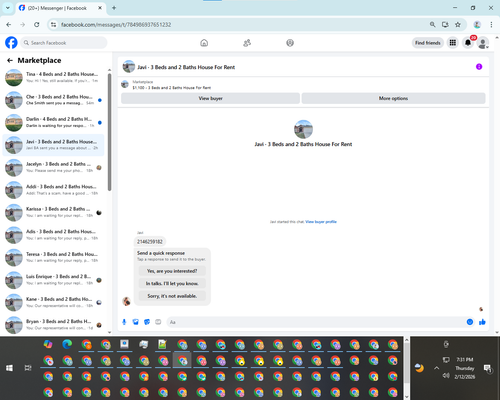500x400 pixels.
Task: Open the Groups icon in top navigation
Action: tap(290, 43)
